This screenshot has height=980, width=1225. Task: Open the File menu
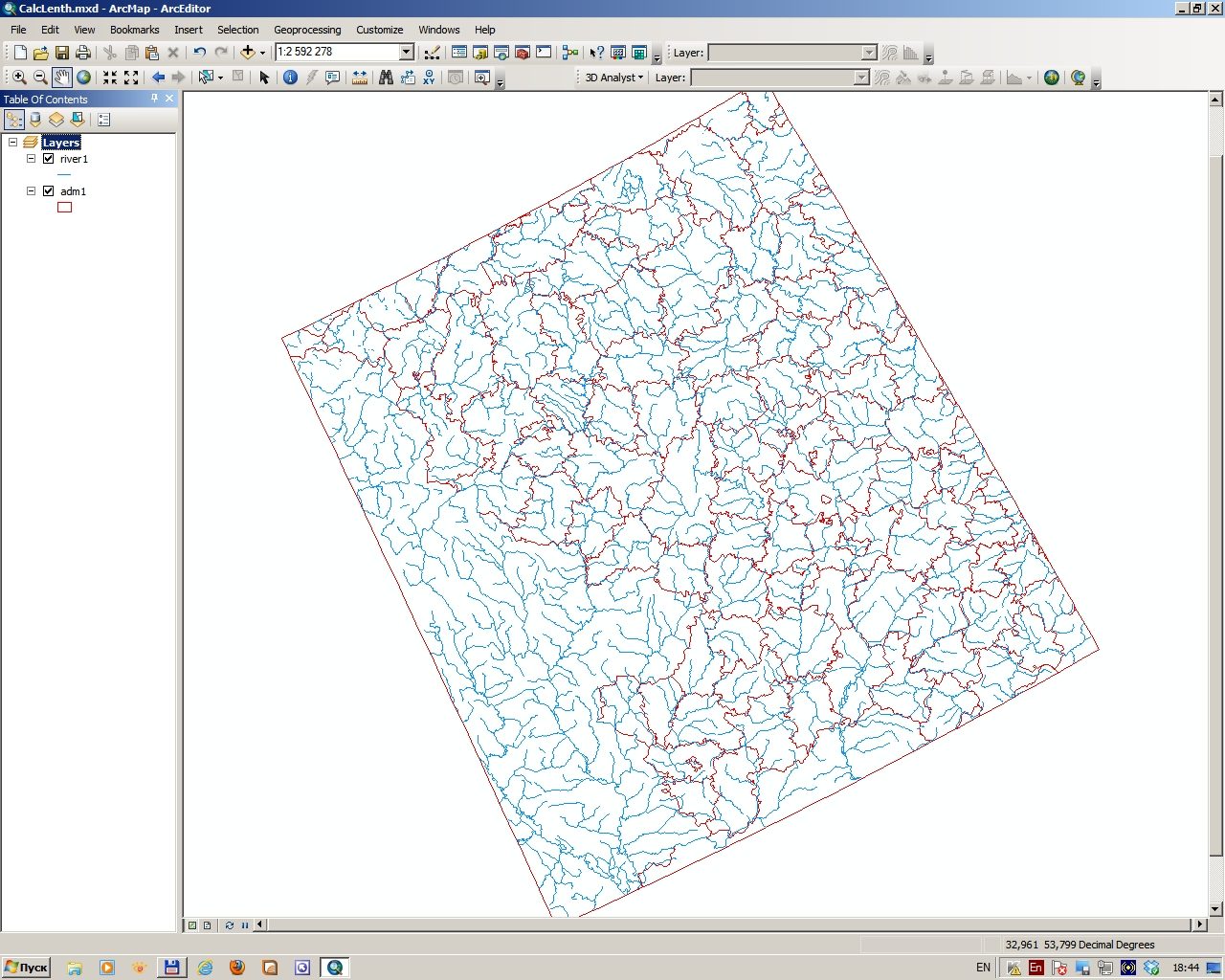[x=18, y=30]
